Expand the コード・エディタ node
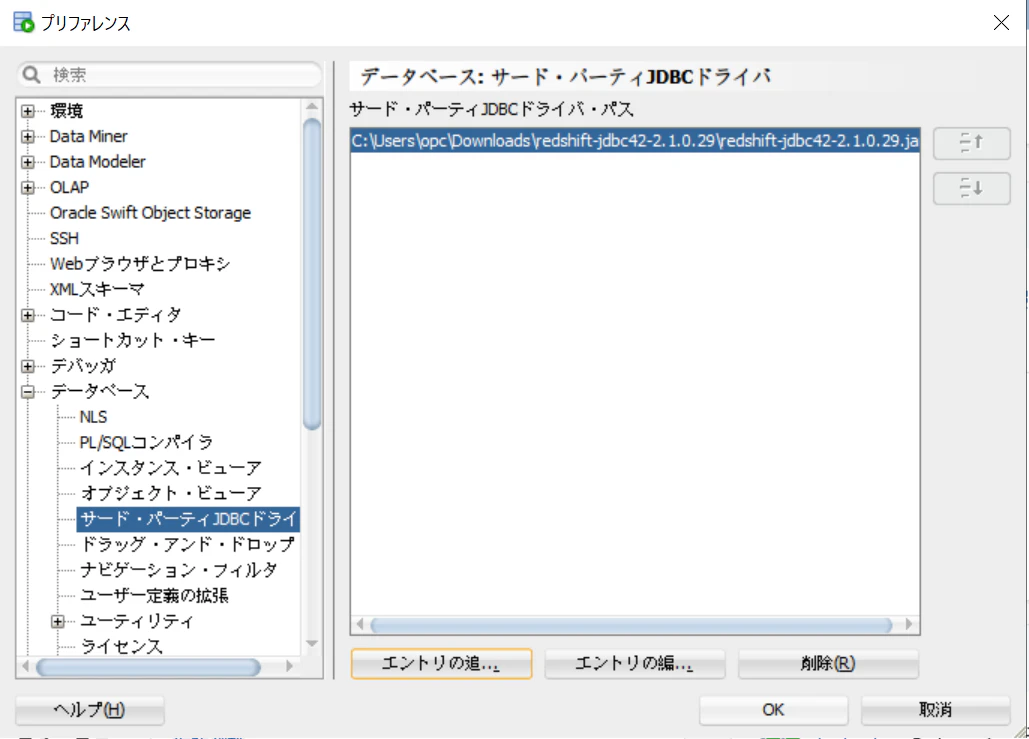Screen dimensions: 1029x739 pos(28,315)
